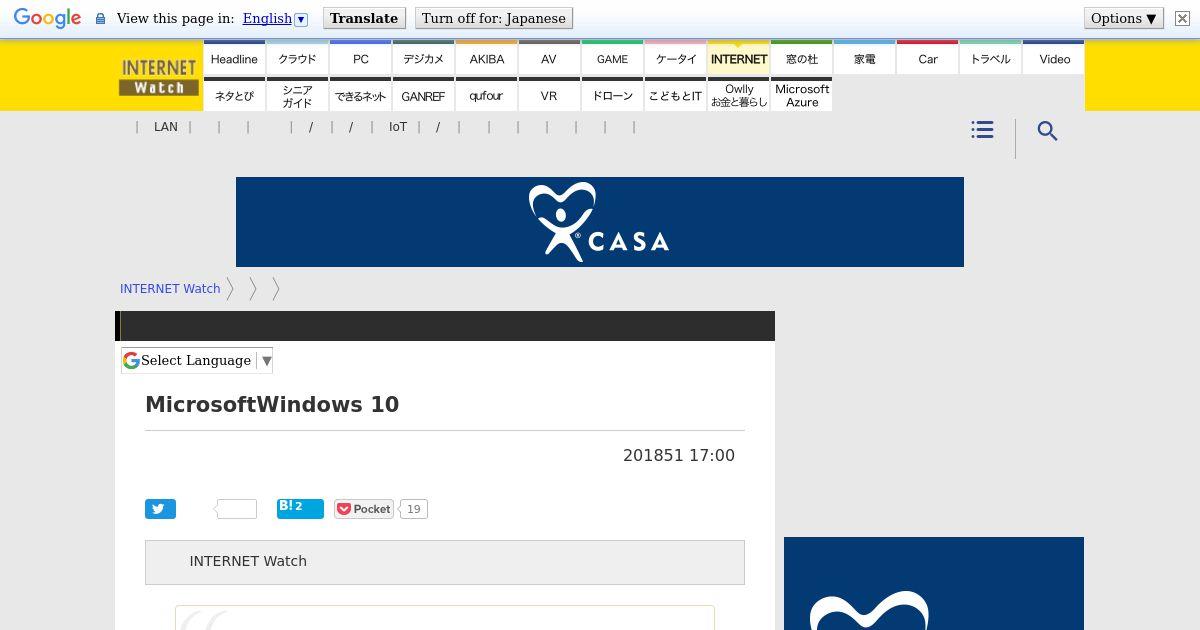The image size is (1200, 630).
Task: Go to the トラベル section
Action: pyautogui.click(x=990, y=59)
